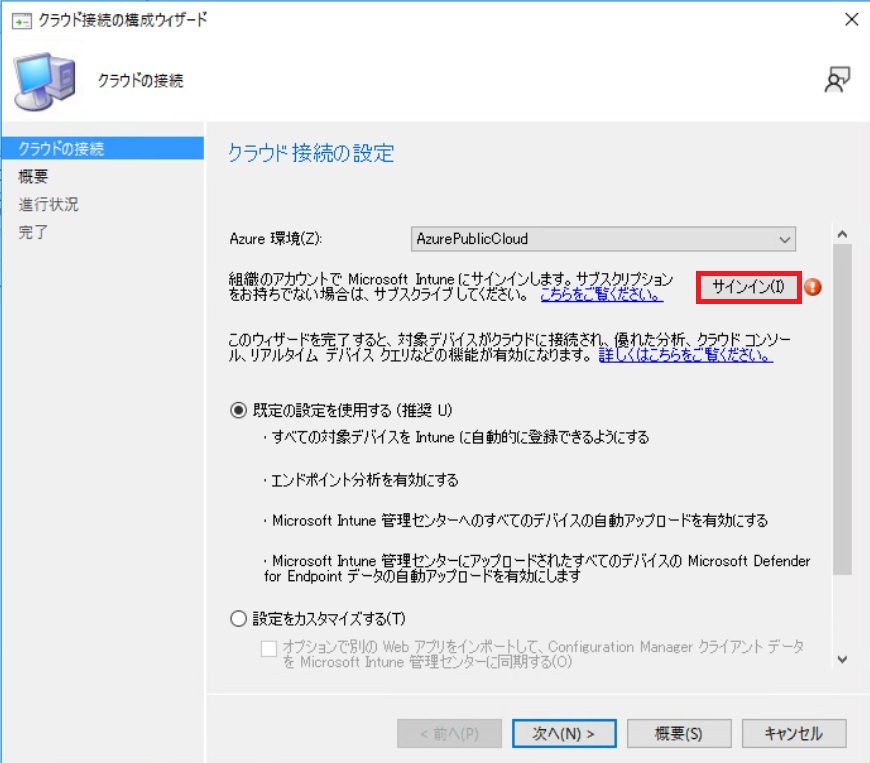Image resolution: width=870 pixels, height=763 pixels.
Task: Click the vertical scrollbar thumb
Action: pos(841,410)
